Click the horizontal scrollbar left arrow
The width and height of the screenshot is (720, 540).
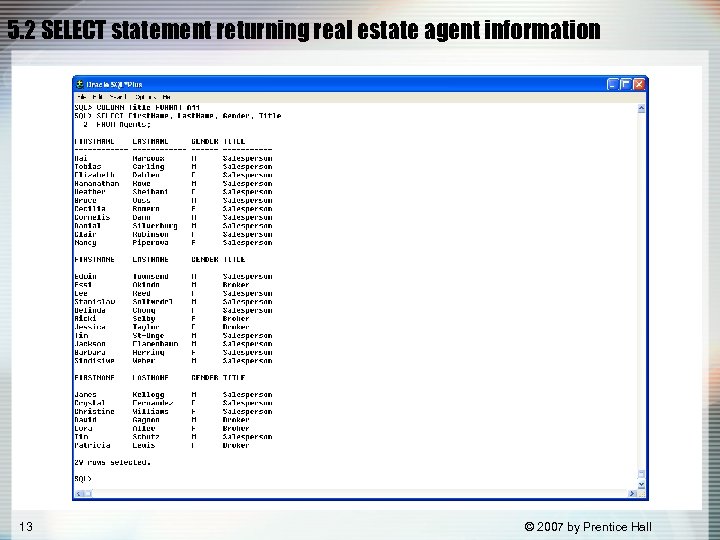coord(78,494)
